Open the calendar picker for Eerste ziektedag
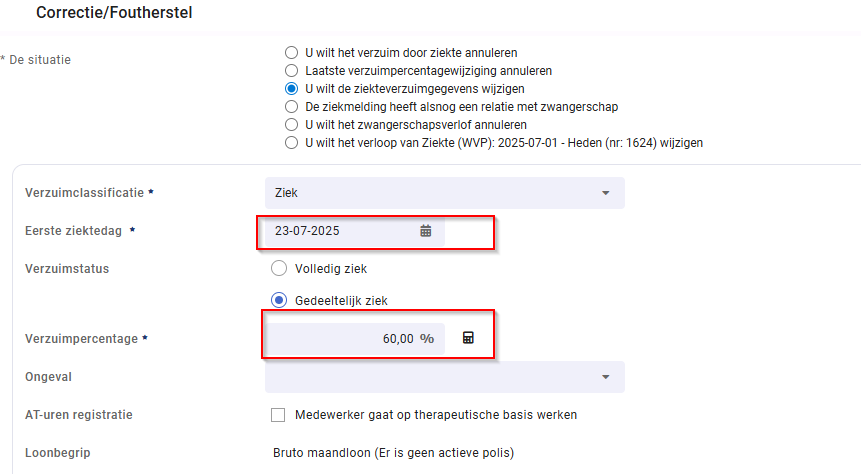Viewport: 861px width, 474px height. pos(426,231)
